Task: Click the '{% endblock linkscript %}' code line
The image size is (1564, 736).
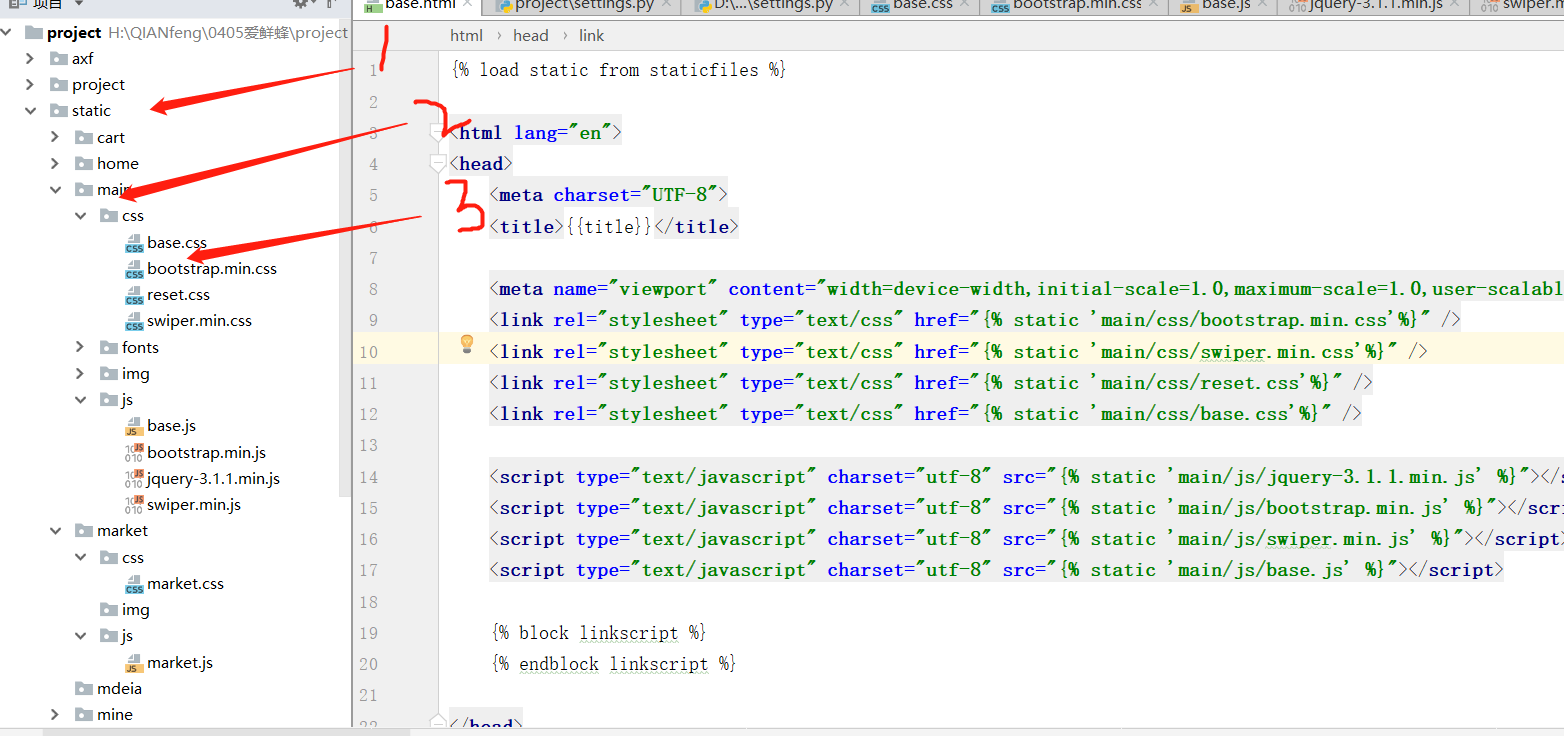Action: point(613,664)
